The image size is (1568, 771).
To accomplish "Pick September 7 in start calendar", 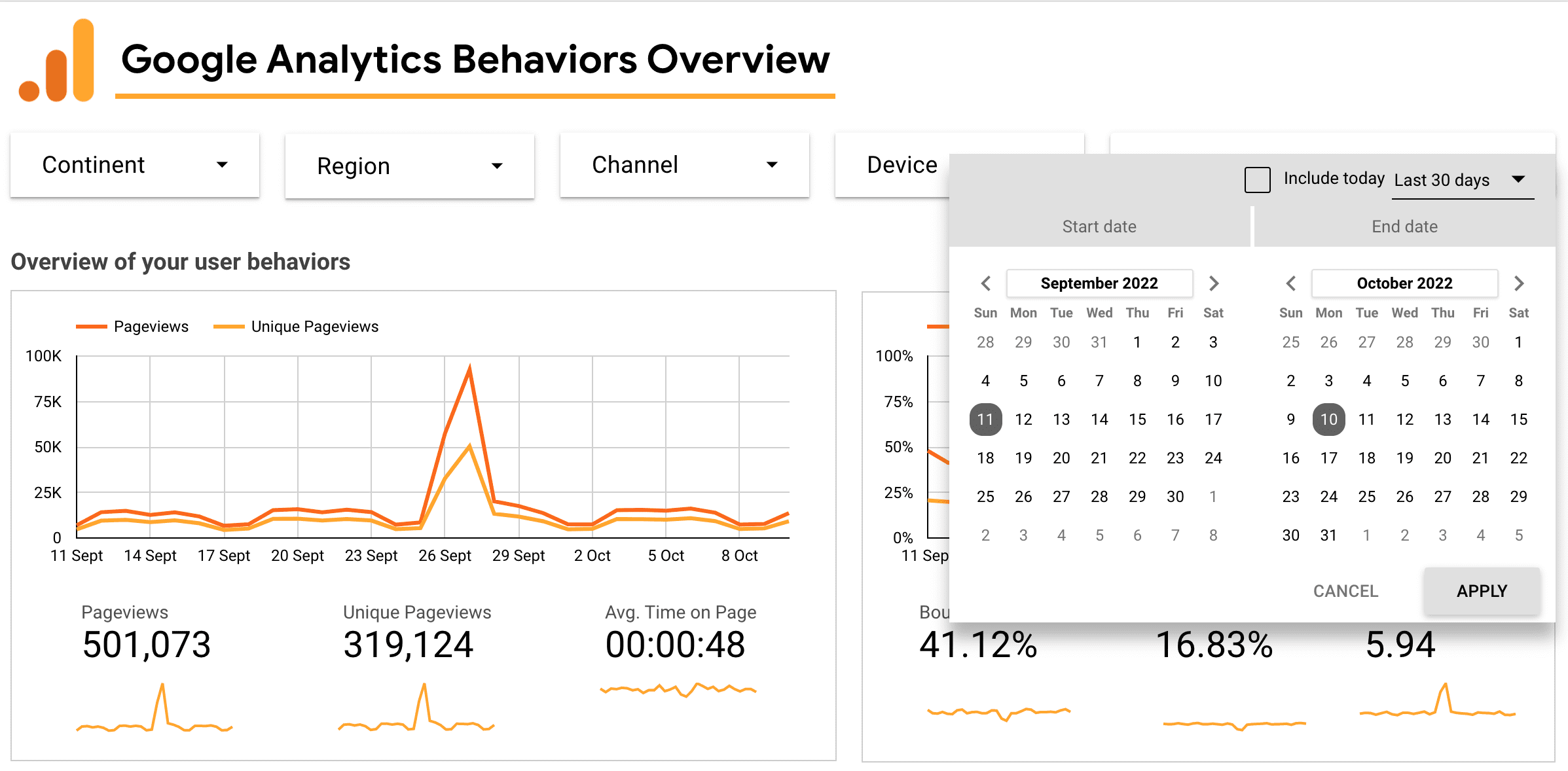I will tap(1099, 381).
